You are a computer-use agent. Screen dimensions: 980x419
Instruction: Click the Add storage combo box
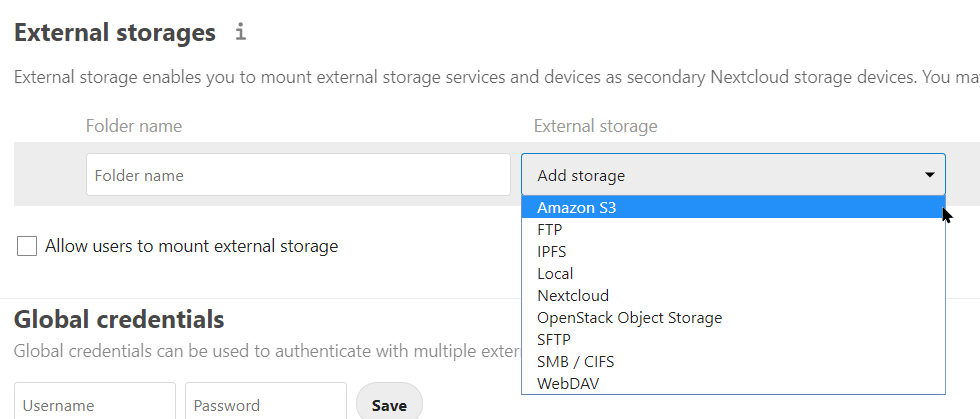[x=732, y=175]
